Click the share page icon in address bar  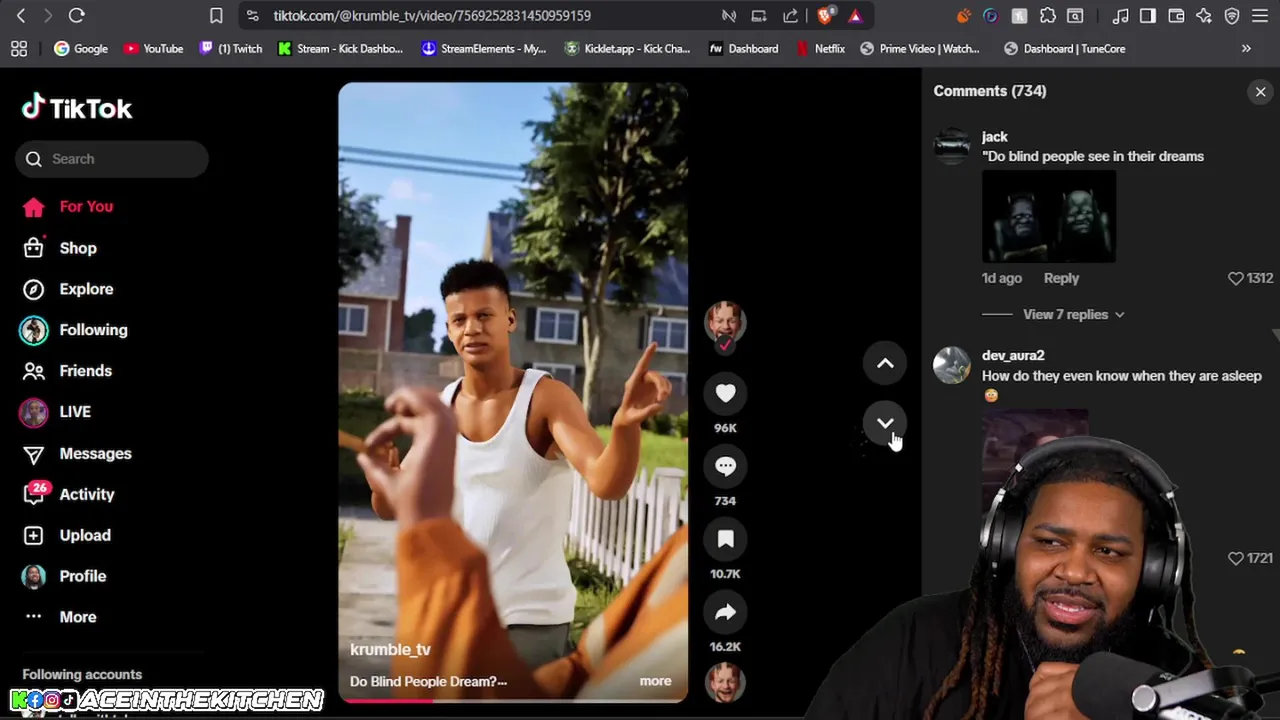pos(790,15)
